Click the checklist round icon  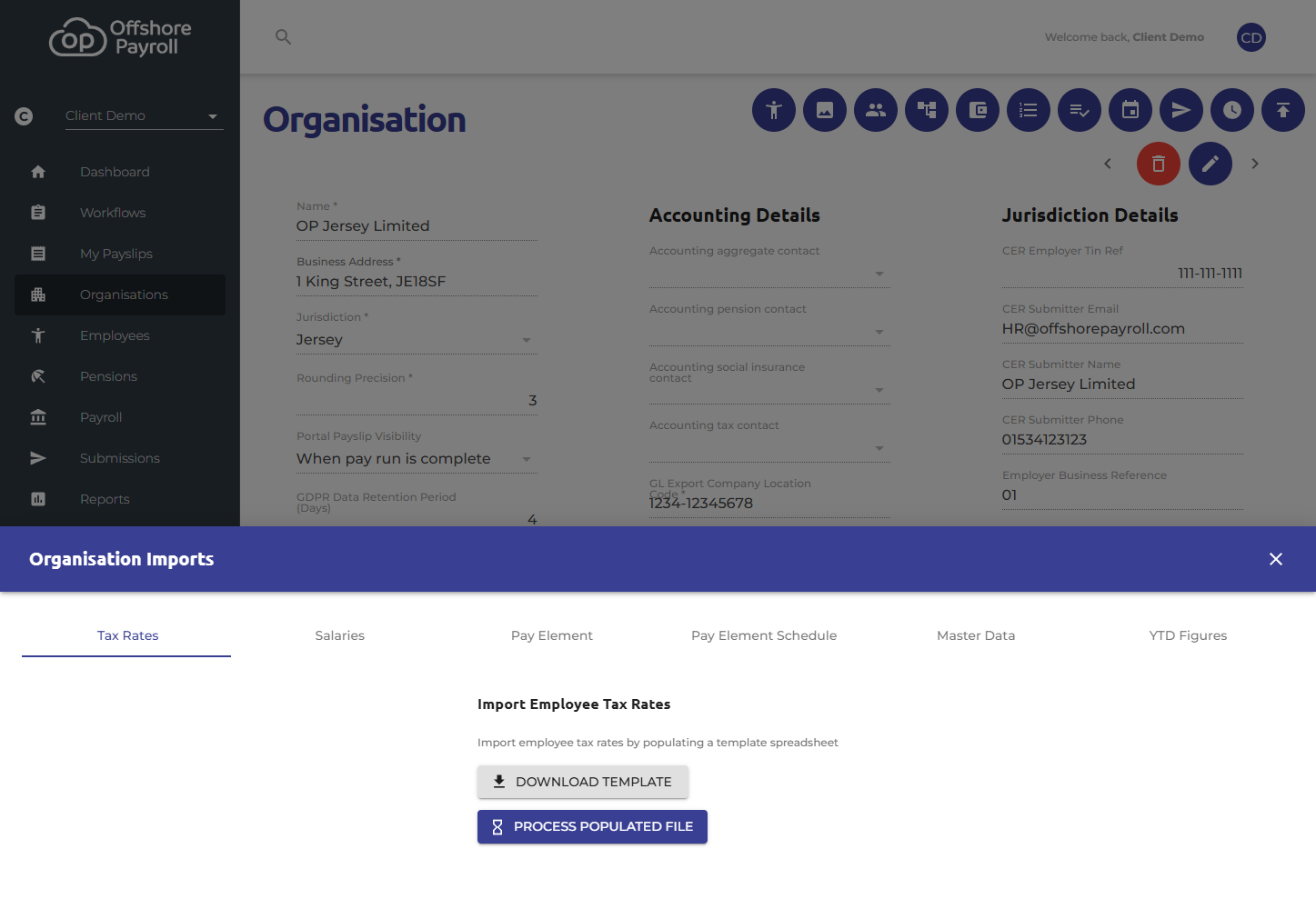point(1080,110)
